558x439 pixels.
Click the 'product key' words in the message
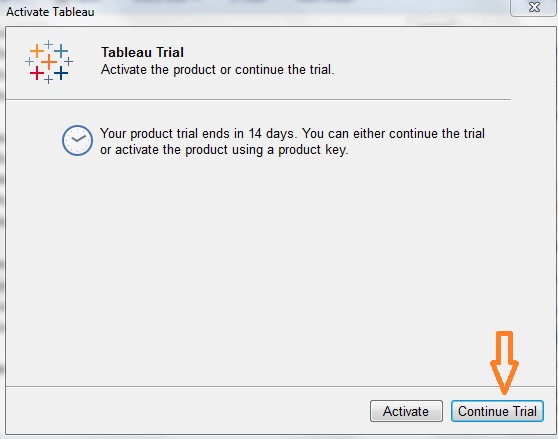(312, 150)
